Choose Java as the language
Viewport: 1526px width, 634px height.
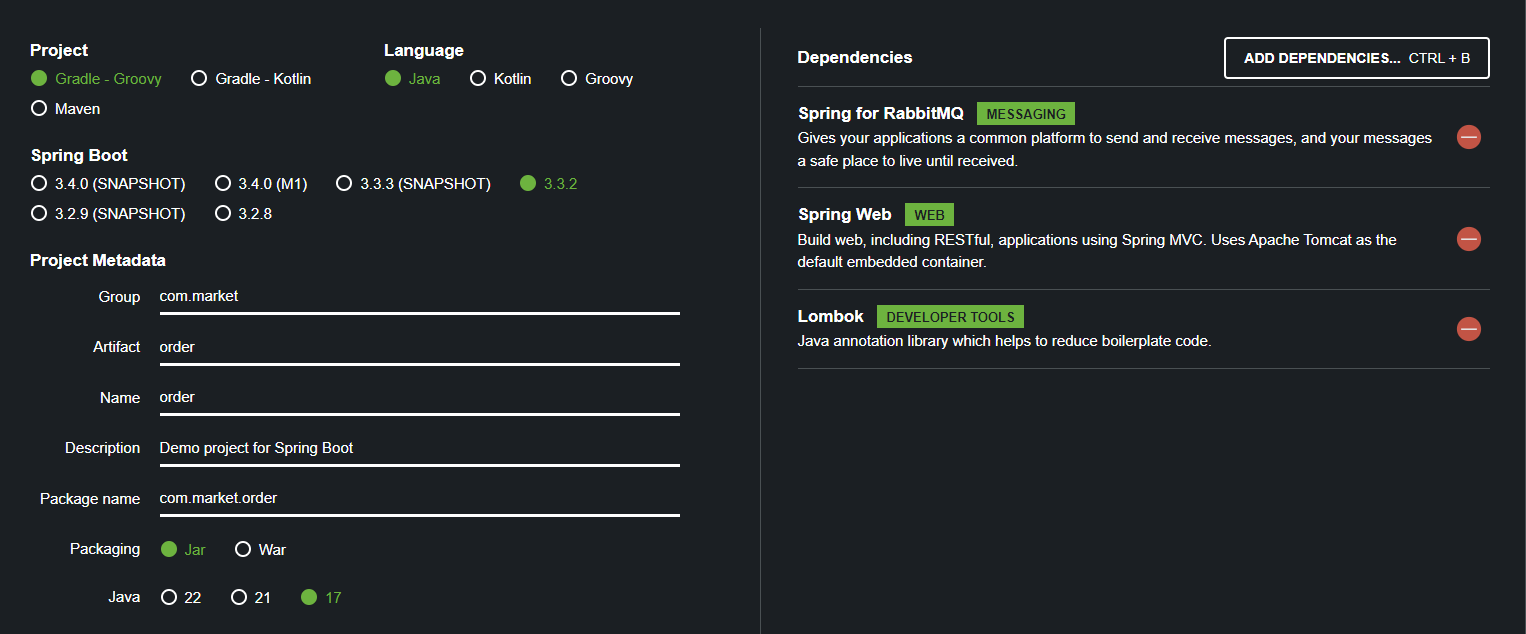(412, 78)
